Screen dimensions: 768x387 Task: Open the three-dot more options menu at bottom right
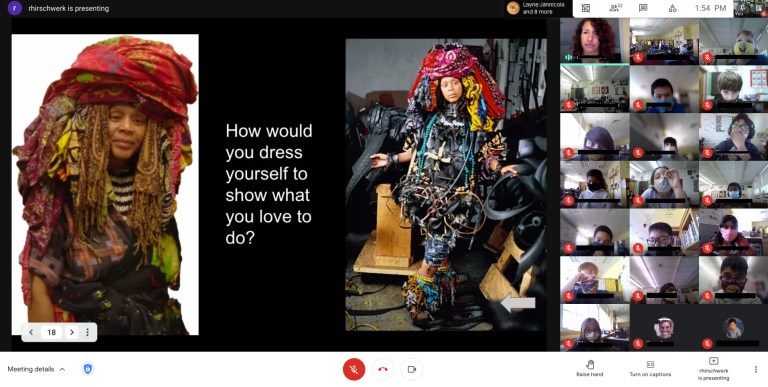pos(756,369)
